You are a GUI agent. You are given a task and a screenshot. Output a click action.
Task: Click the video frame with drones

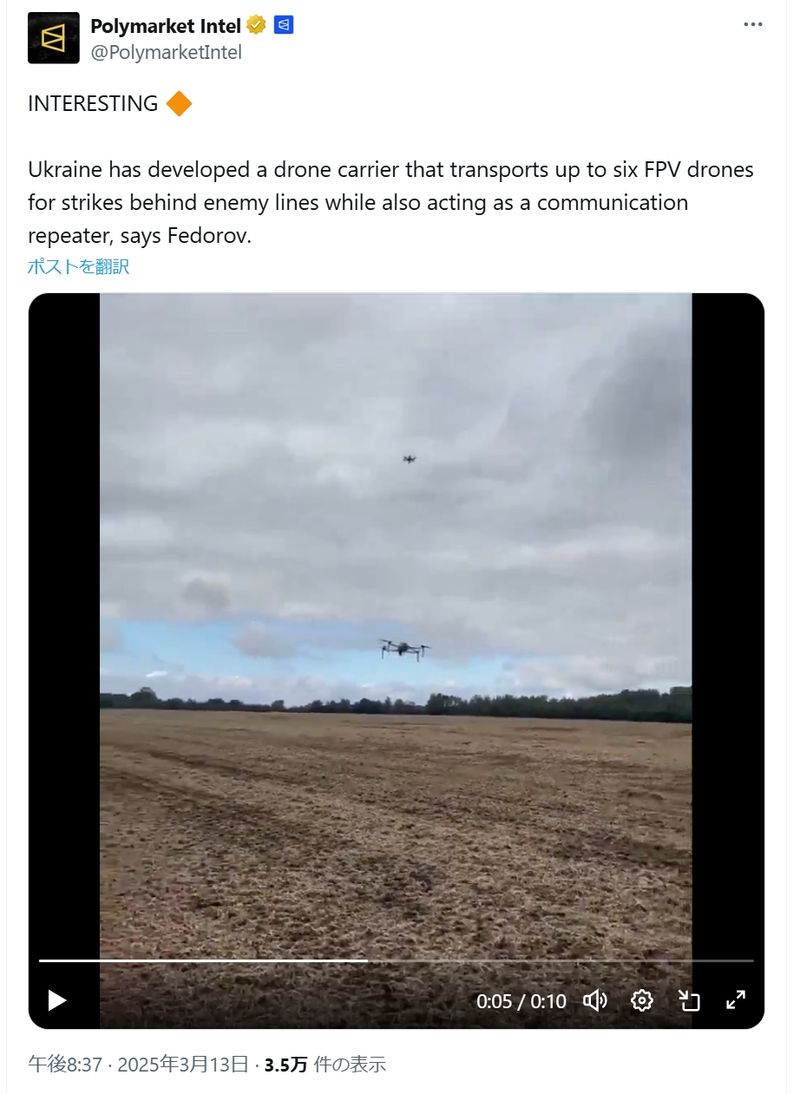pyautogui.click(x=396, y=621)
